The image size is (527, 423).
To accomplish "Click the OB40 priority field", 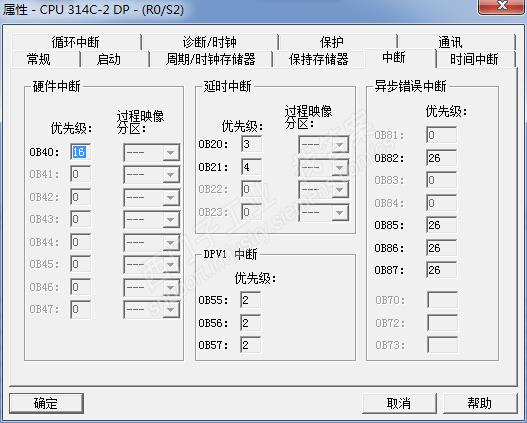I will [x=81, y=152].
